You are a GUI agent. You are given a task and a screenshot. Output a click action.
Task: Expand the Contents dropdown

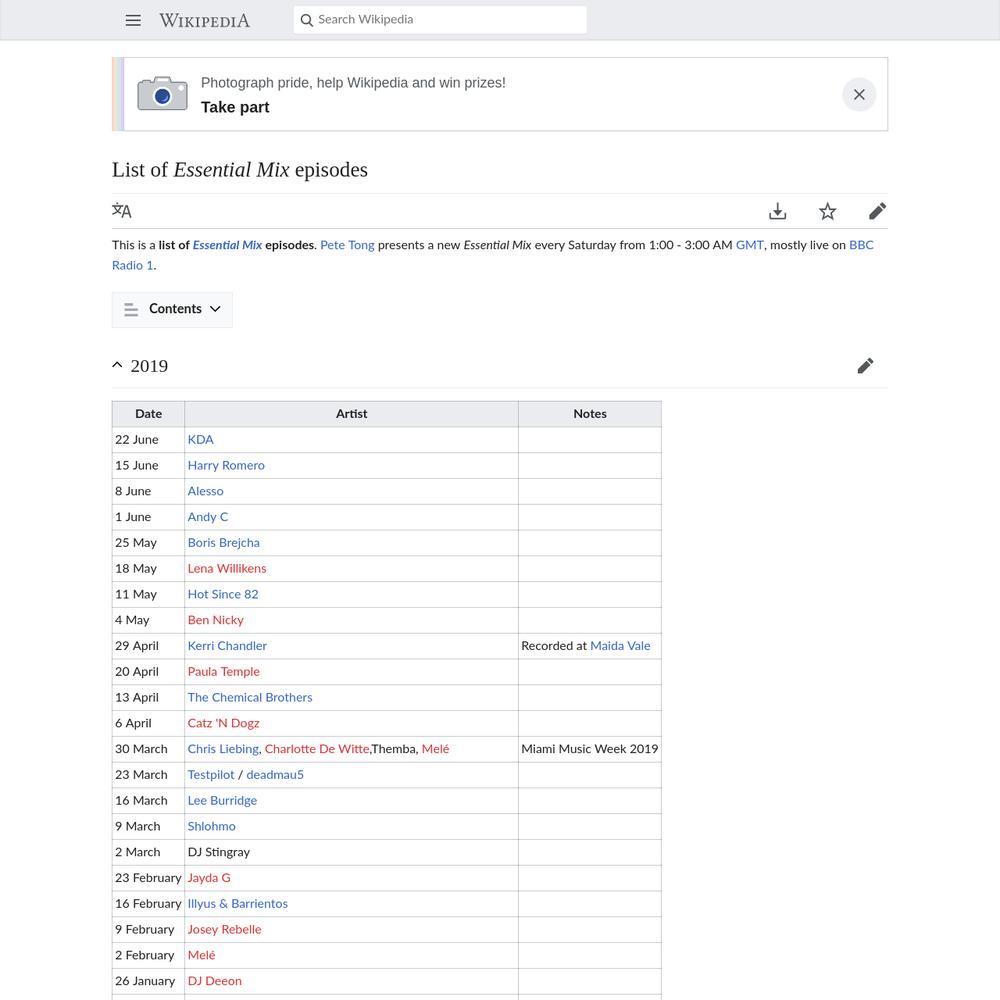click(x=172, y=309)
